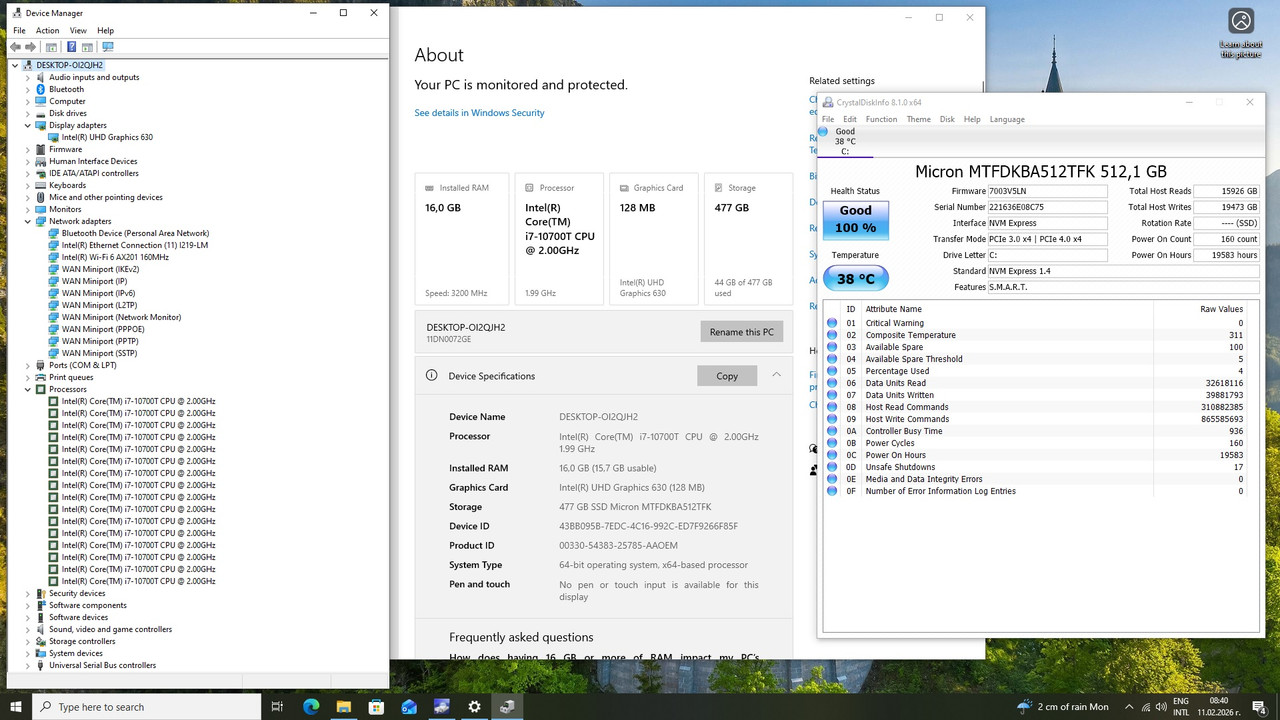Click the Wi-Fi 6 AX201 adapter icon

[x=53, y=257]
